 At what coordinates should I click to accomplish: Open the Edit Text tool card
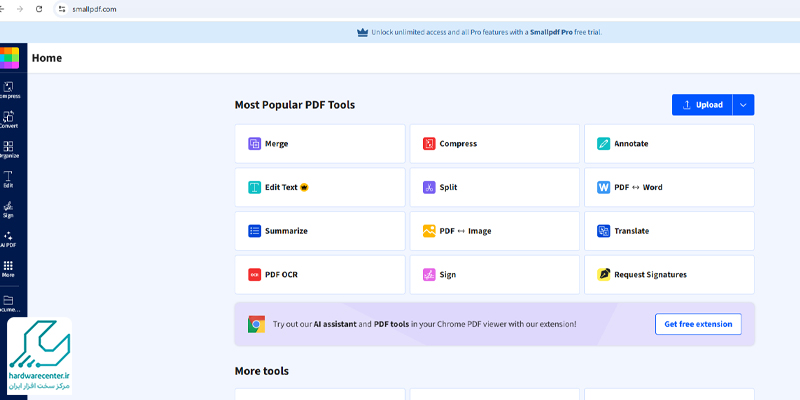[x=320, y=187]
